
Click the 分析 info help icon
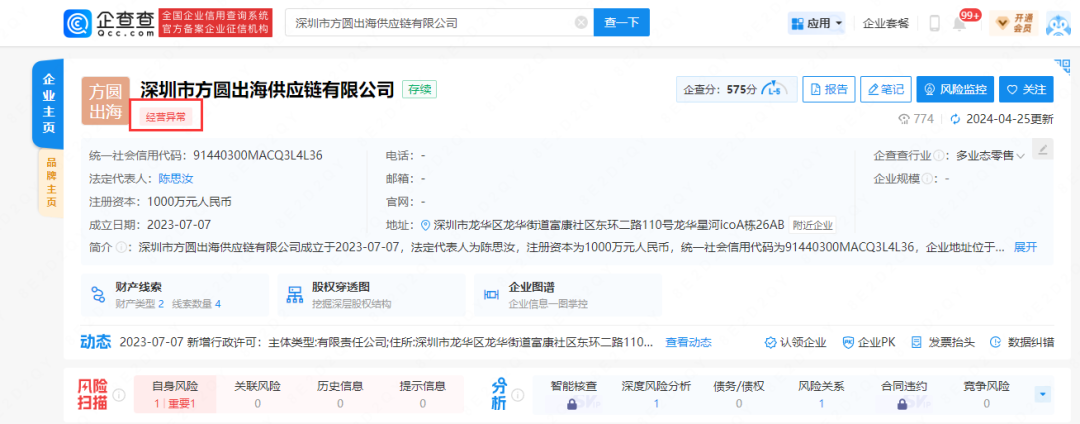click(x=518, y=395)
